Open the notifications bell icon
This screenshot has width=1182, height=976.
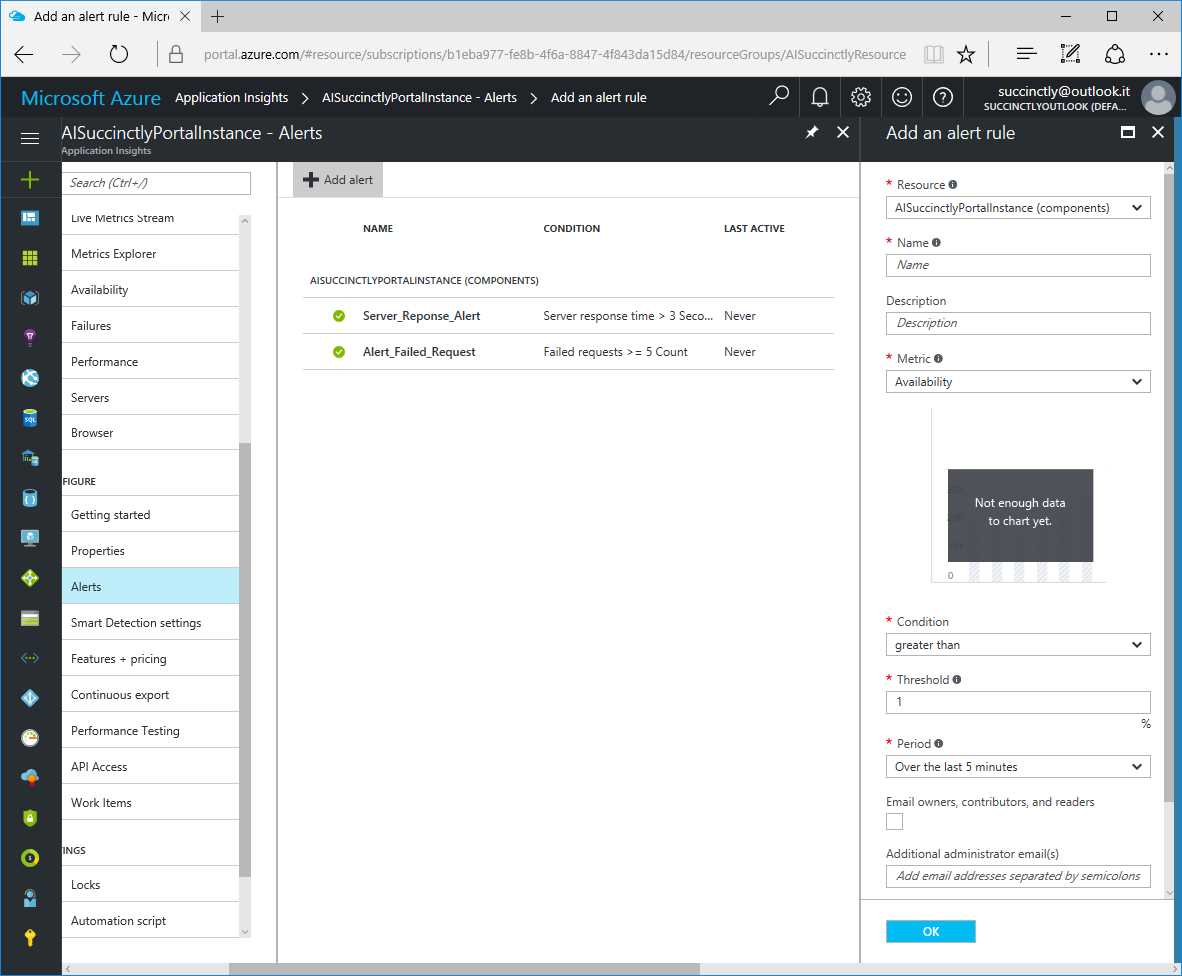819,96
